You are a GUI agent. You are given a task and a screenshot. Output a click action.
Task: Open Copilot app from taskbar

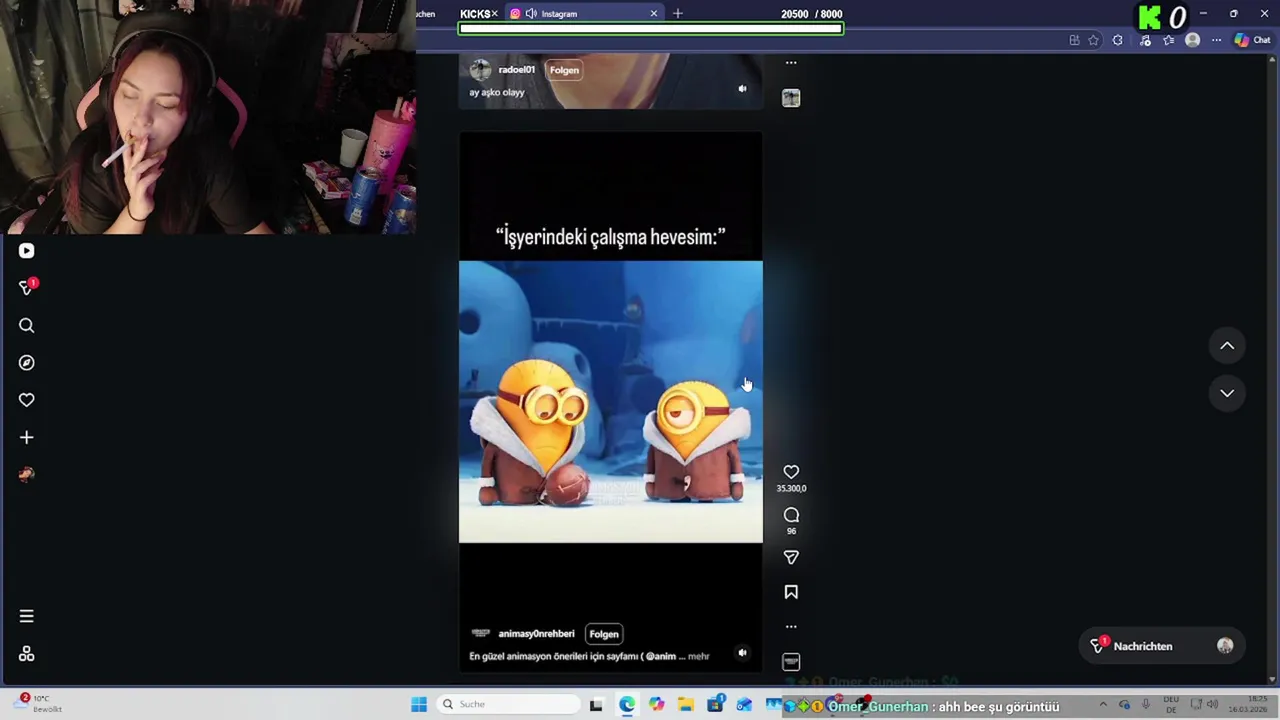coord(656,704)
